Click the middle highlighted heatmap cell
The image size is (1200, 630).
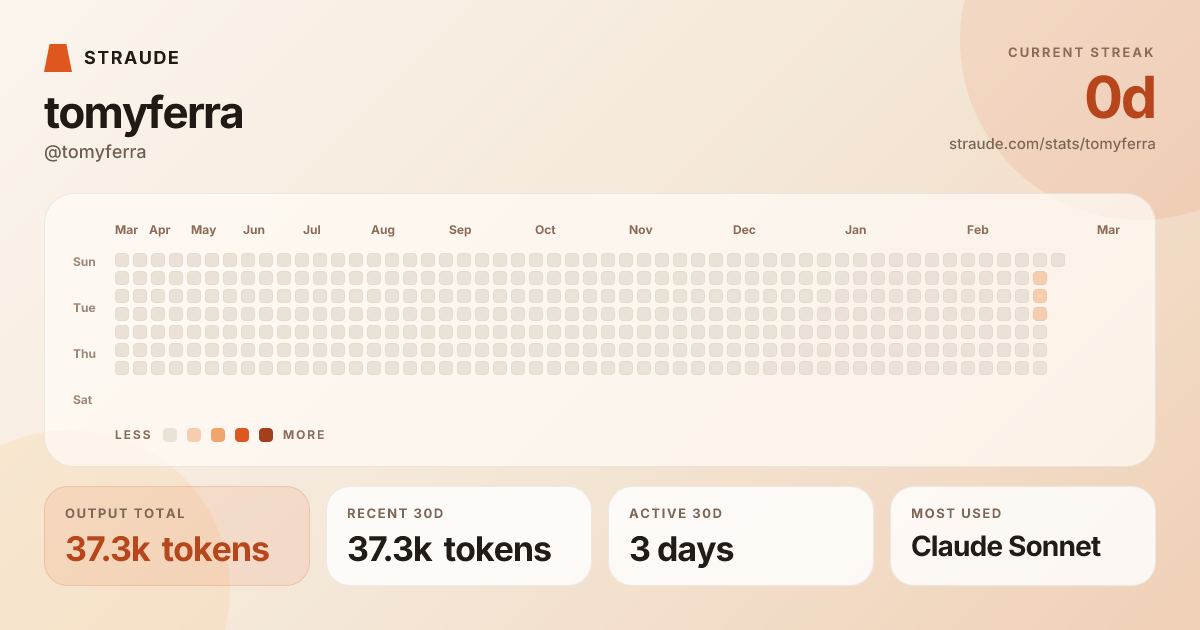point(1040,296)
